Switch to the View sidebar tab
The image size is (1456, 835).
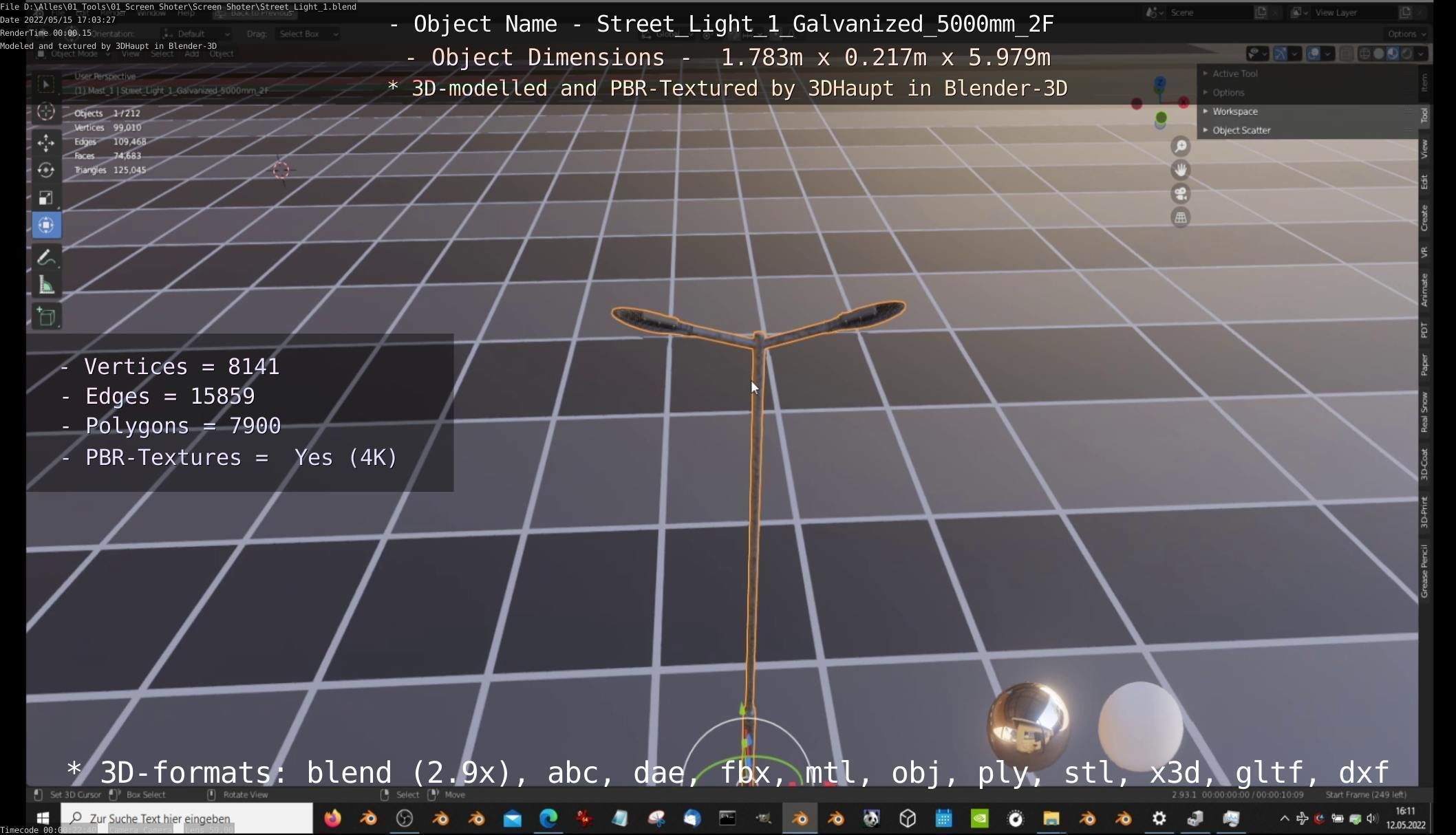click(1424, 149)
